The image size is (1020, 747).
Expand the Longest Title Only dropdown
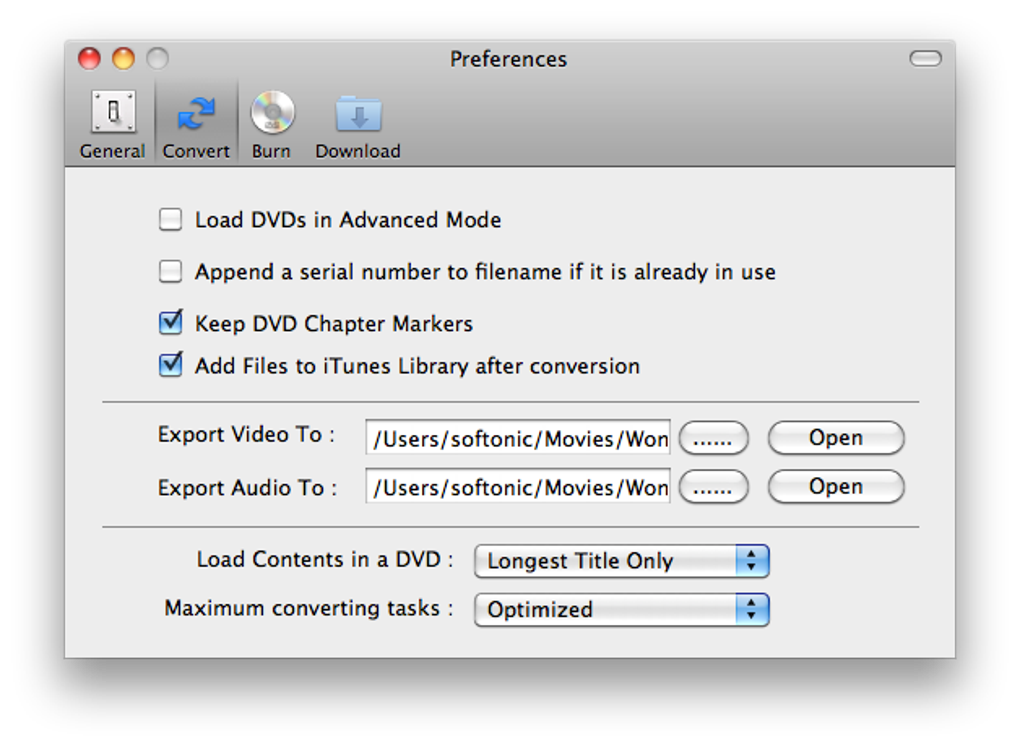(621, 561)
